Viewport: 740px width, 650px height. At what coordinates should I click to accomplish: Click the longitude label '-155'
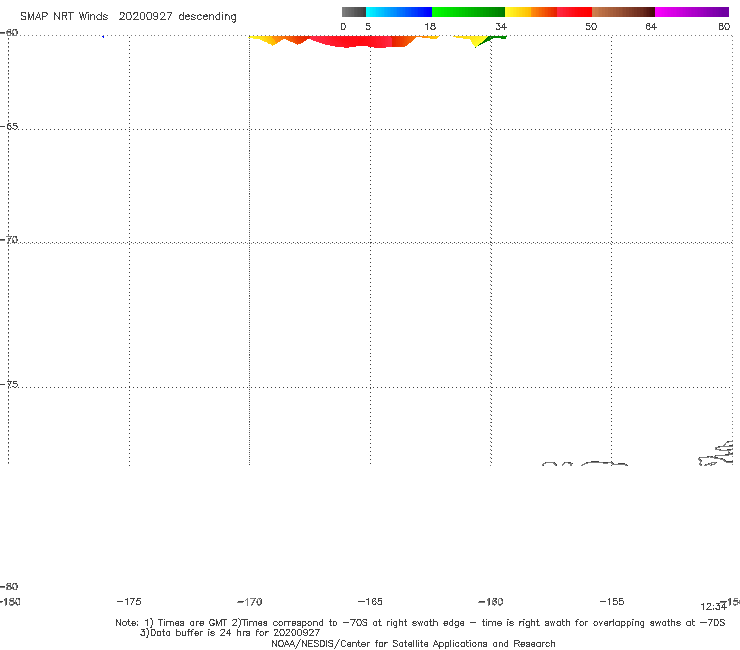pos(612,602)
